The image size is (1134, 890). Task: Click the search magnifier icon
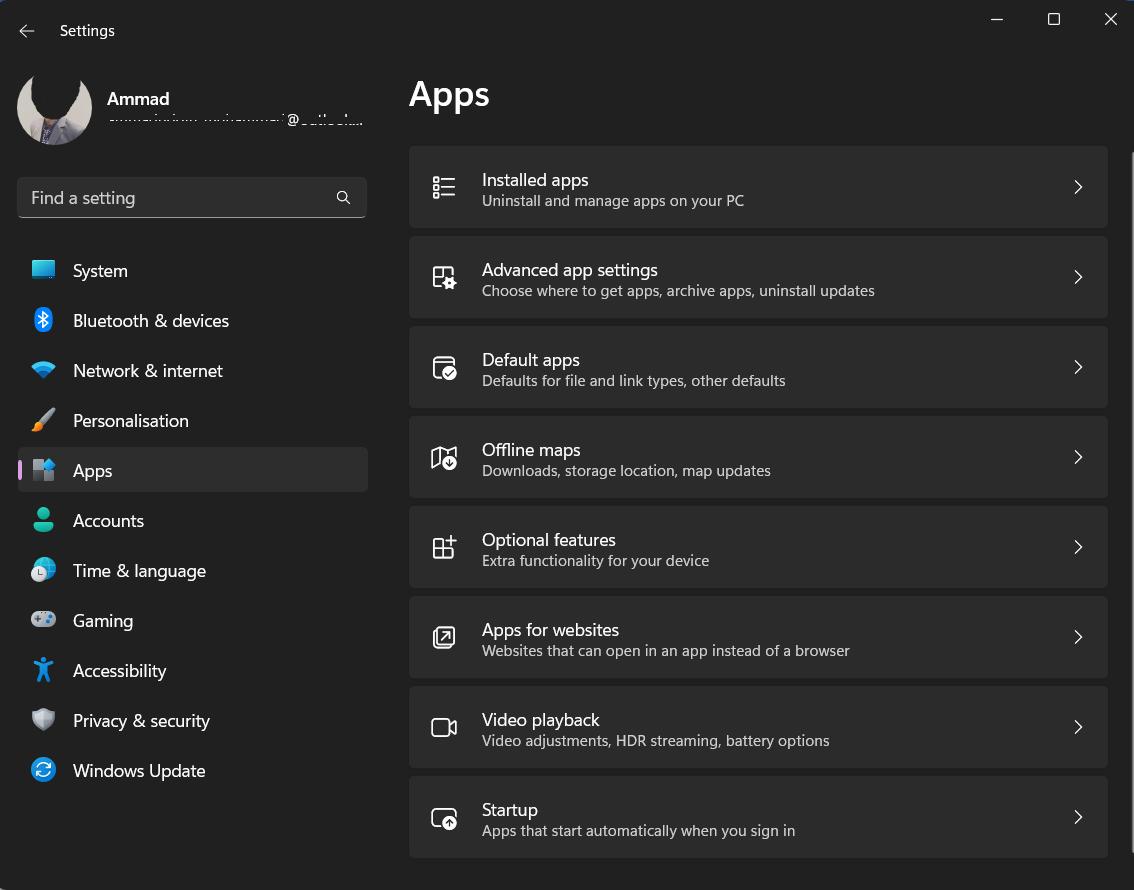coord(343,197)
